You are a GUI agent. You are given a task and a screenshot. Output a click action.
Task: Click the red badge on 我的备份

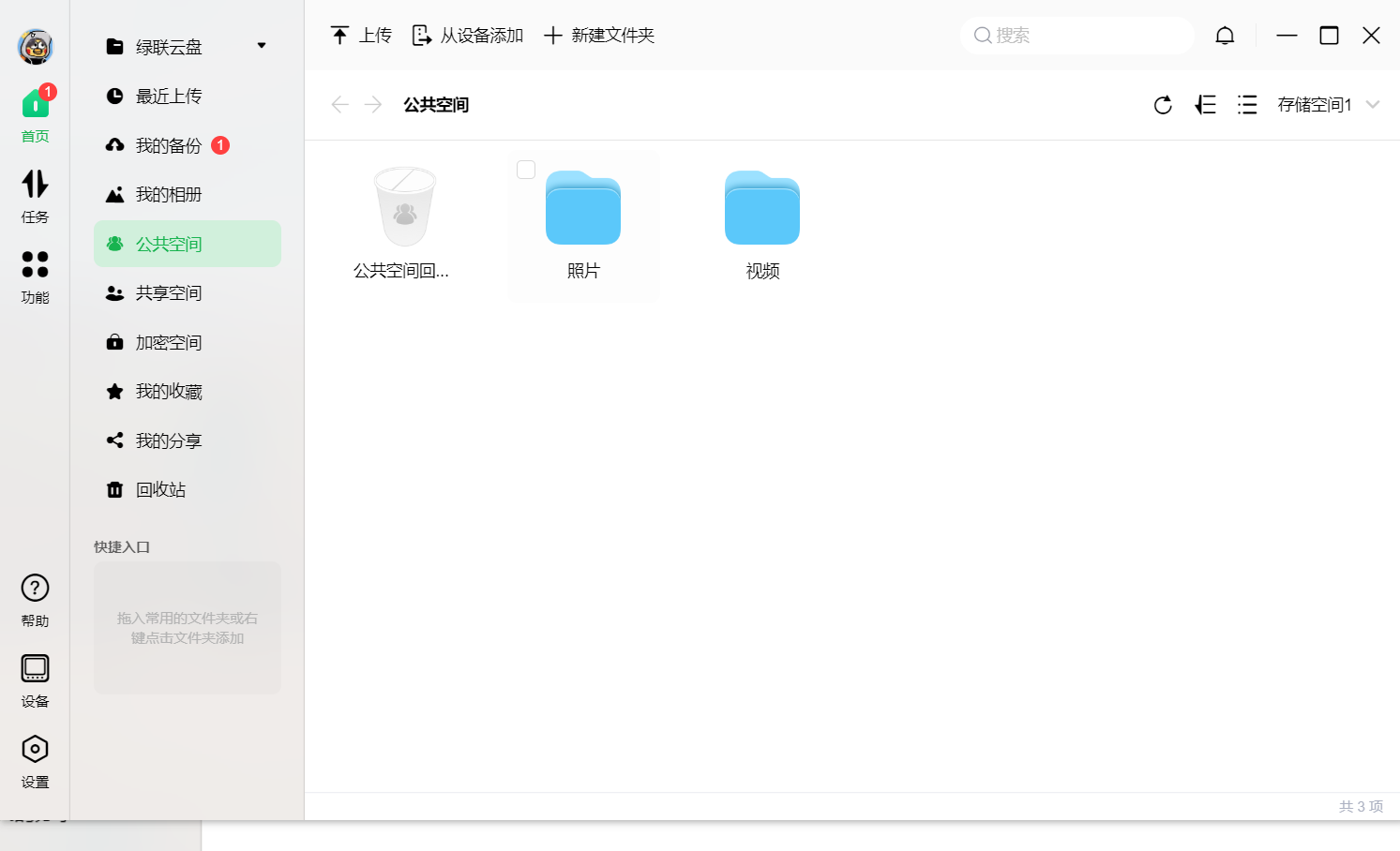click(x=220, y=145)
